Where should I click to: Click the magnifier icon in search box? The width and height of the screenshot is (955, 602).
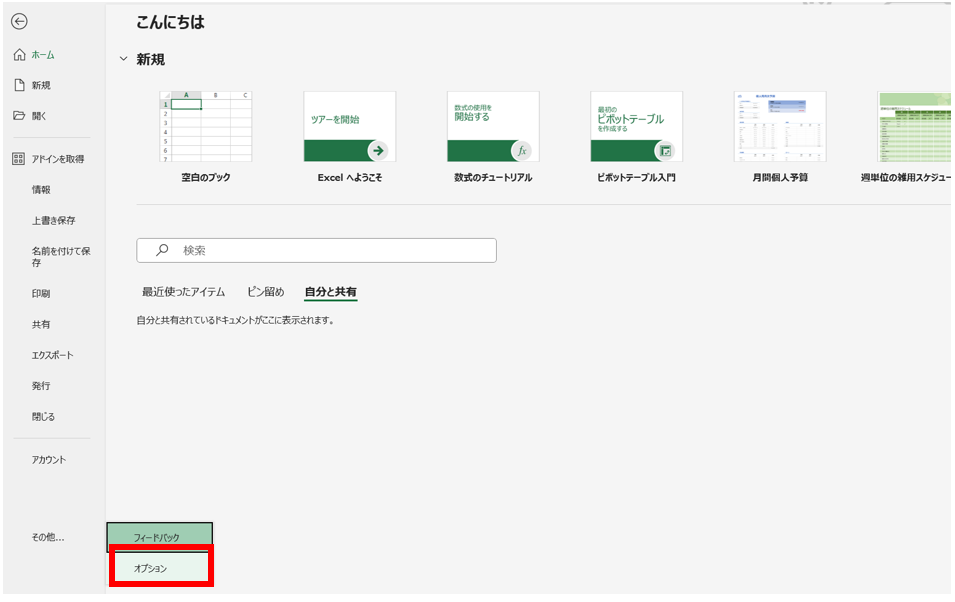click(x=162, y=250)
